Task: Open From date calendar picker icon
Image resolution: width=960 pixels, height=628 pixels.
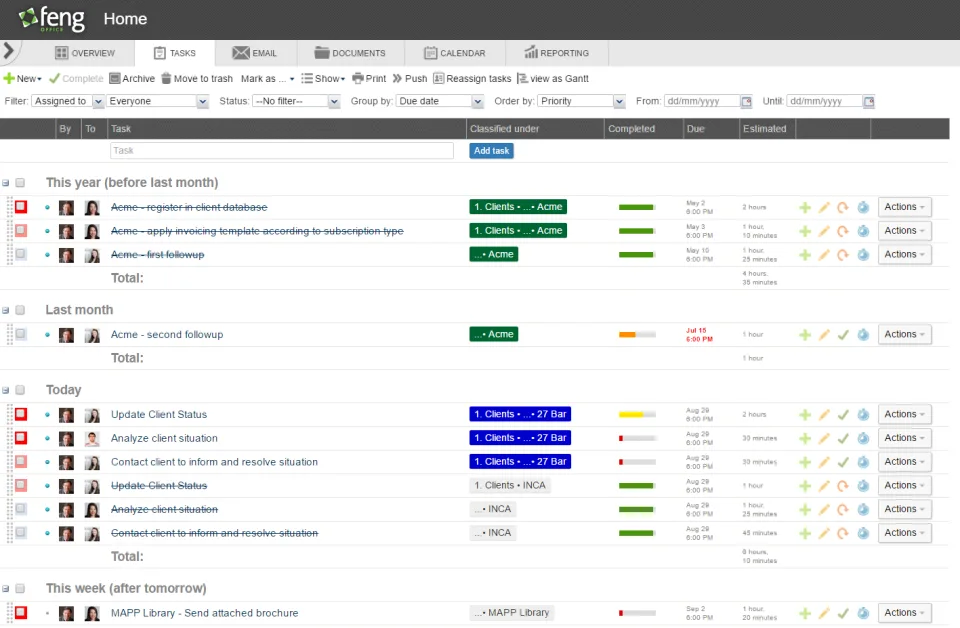Action: [746, 102]
